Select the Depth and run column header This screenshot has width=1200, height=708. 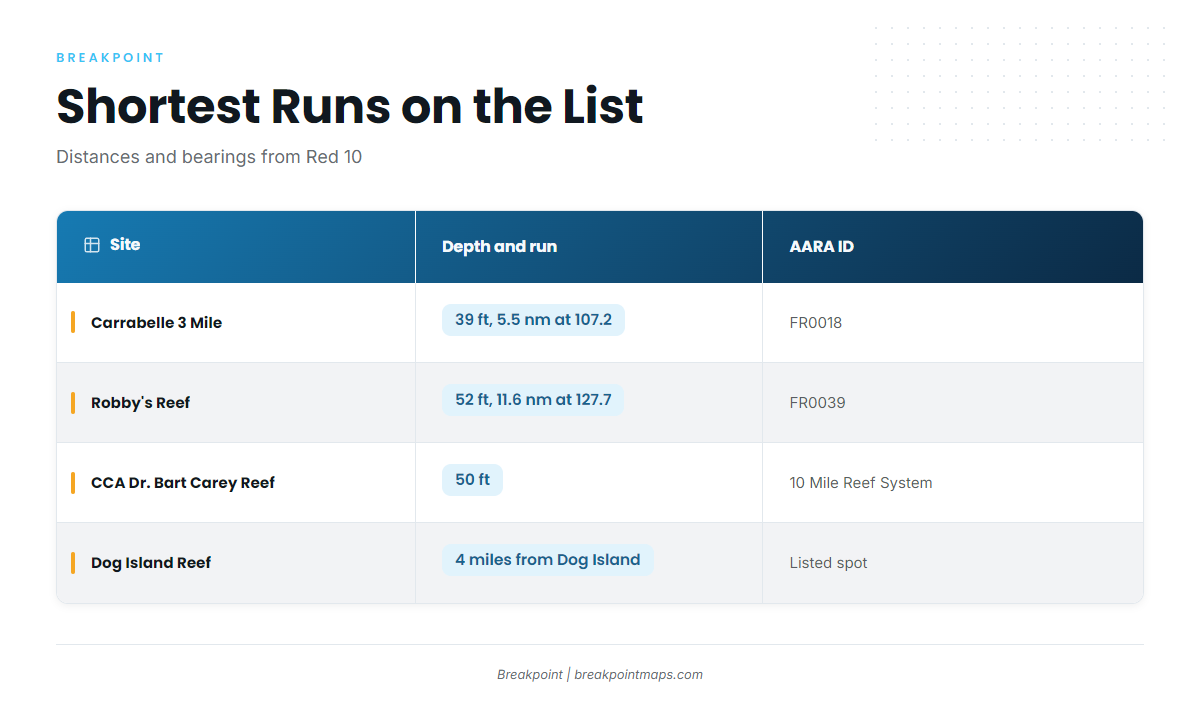point(589,247)
